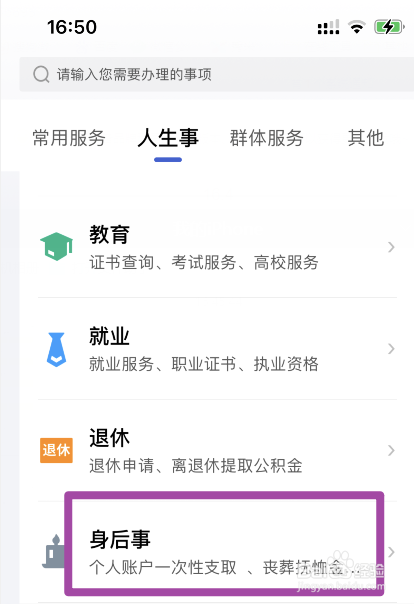Switch to the 常用服务 tab
This screenshot has height=604, width=414.
tap(69, 138)
